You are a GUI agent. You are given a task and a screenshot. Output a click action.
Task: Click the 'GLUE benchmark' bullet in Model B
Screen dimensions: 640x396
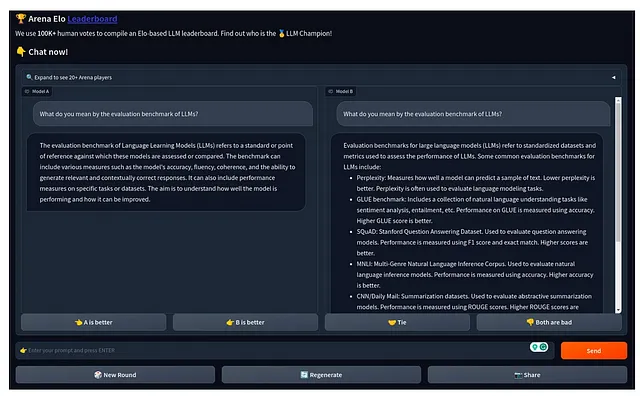(x=476, y=210)
